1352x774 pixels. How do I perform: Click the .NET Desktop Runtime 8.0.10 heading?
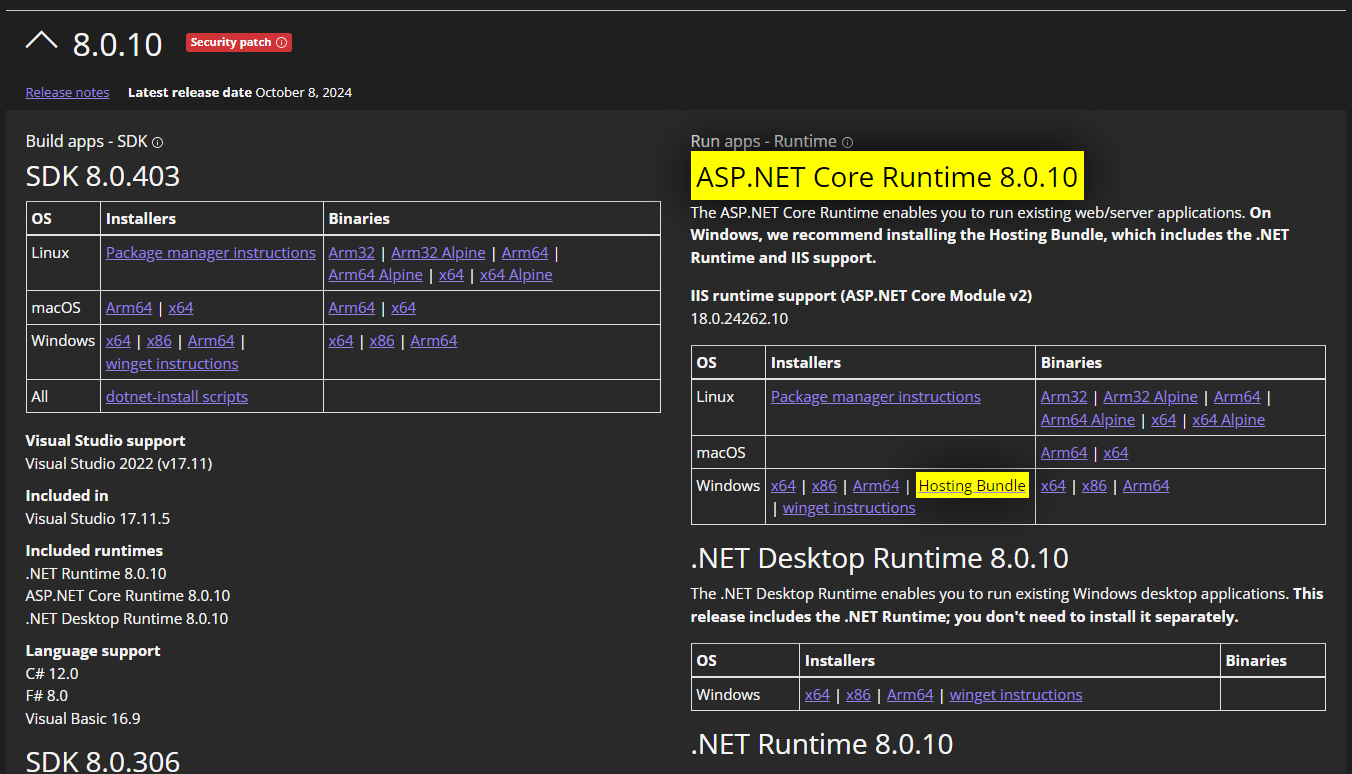click(880, 558)
